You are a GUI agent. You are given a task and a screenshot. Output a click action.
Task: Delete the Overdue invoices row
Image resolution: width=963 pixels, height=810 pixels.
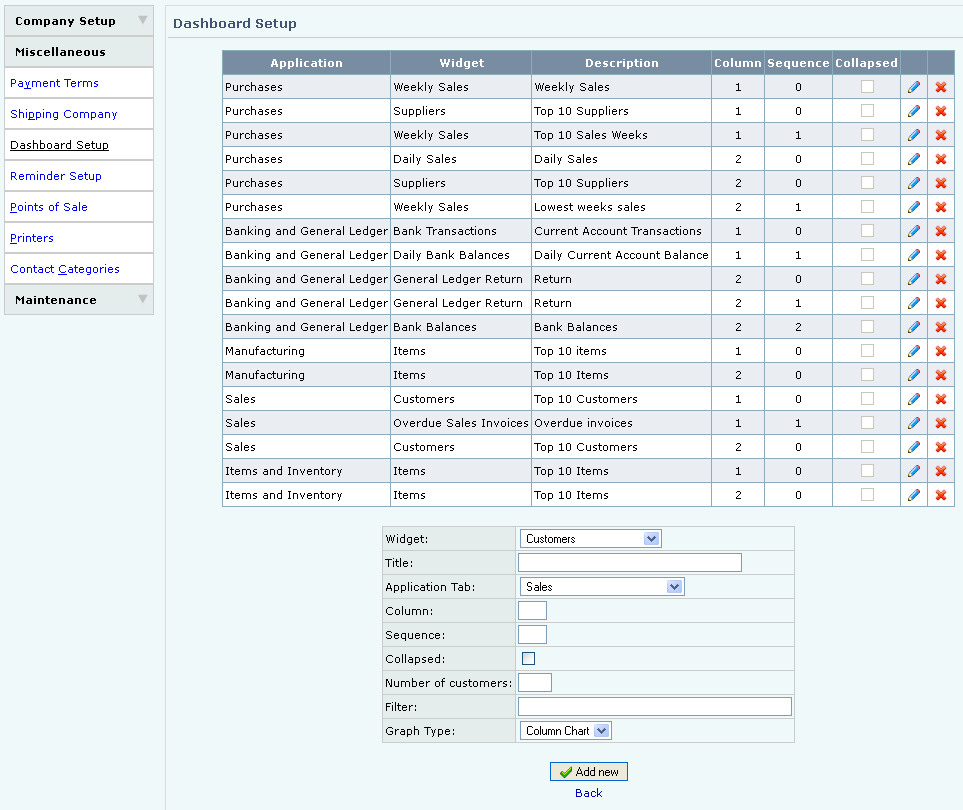[x=941, y=423]
